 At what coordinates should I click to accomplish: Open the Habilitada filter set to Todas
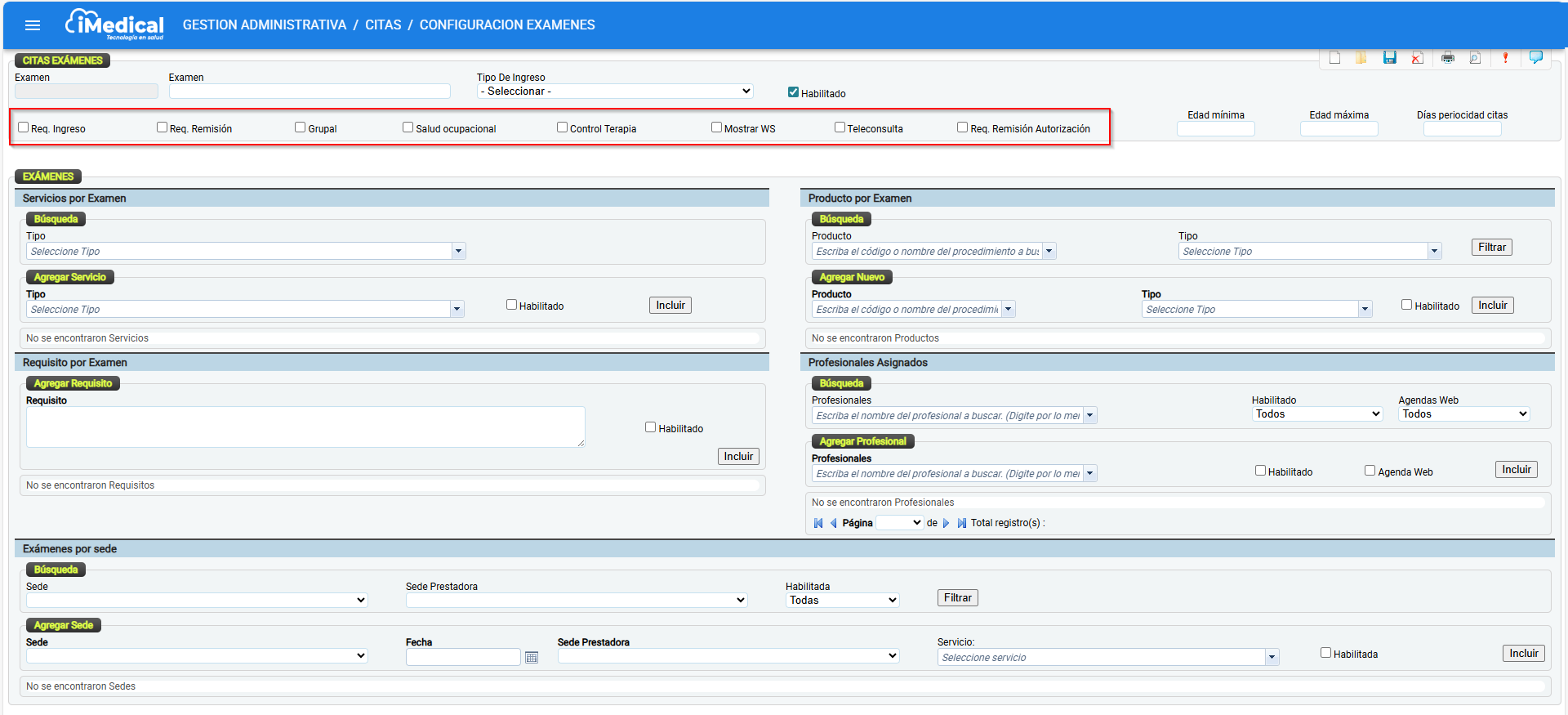(x=842, y=601)
